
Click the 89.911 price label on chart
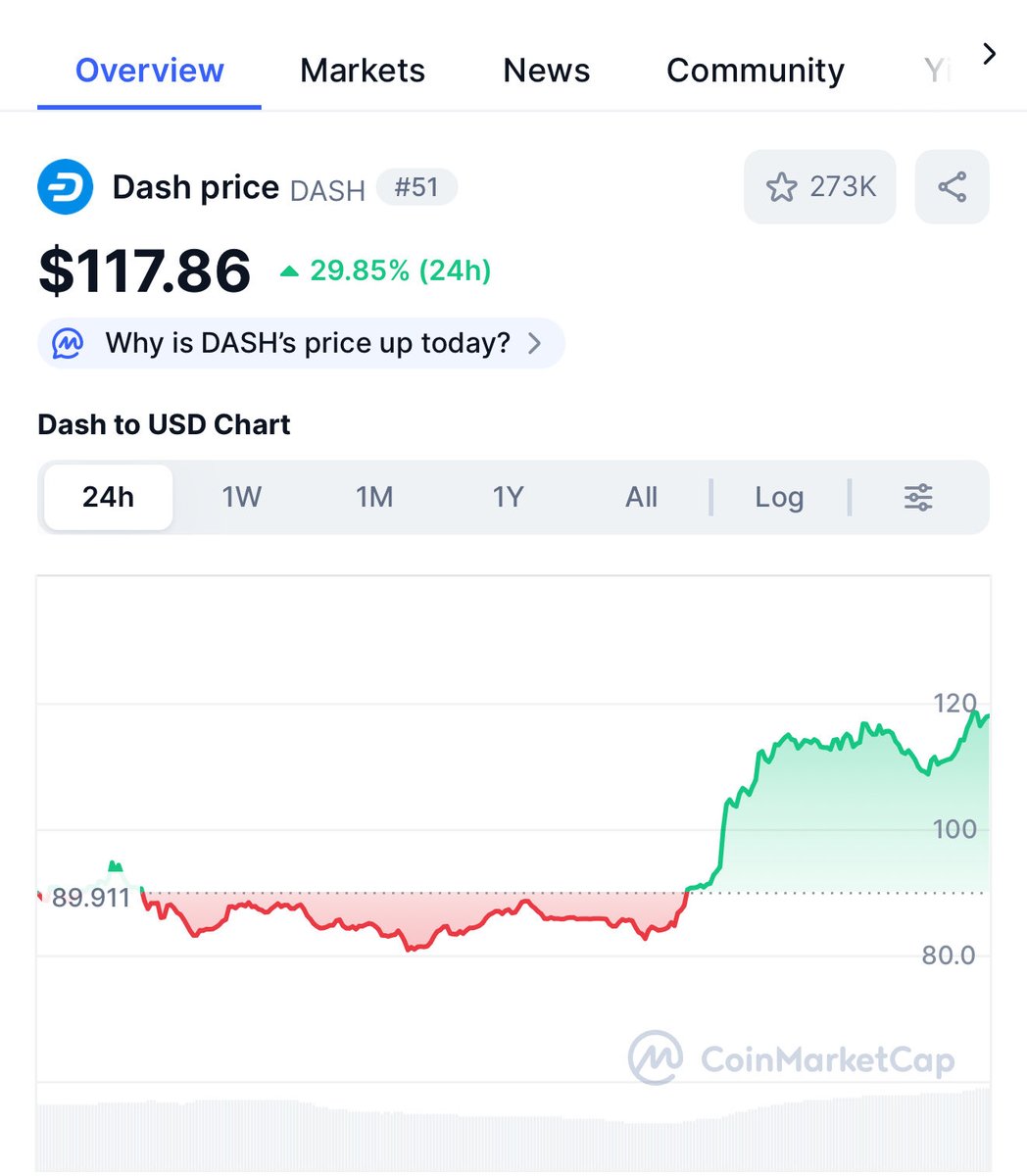pos(90,898)
